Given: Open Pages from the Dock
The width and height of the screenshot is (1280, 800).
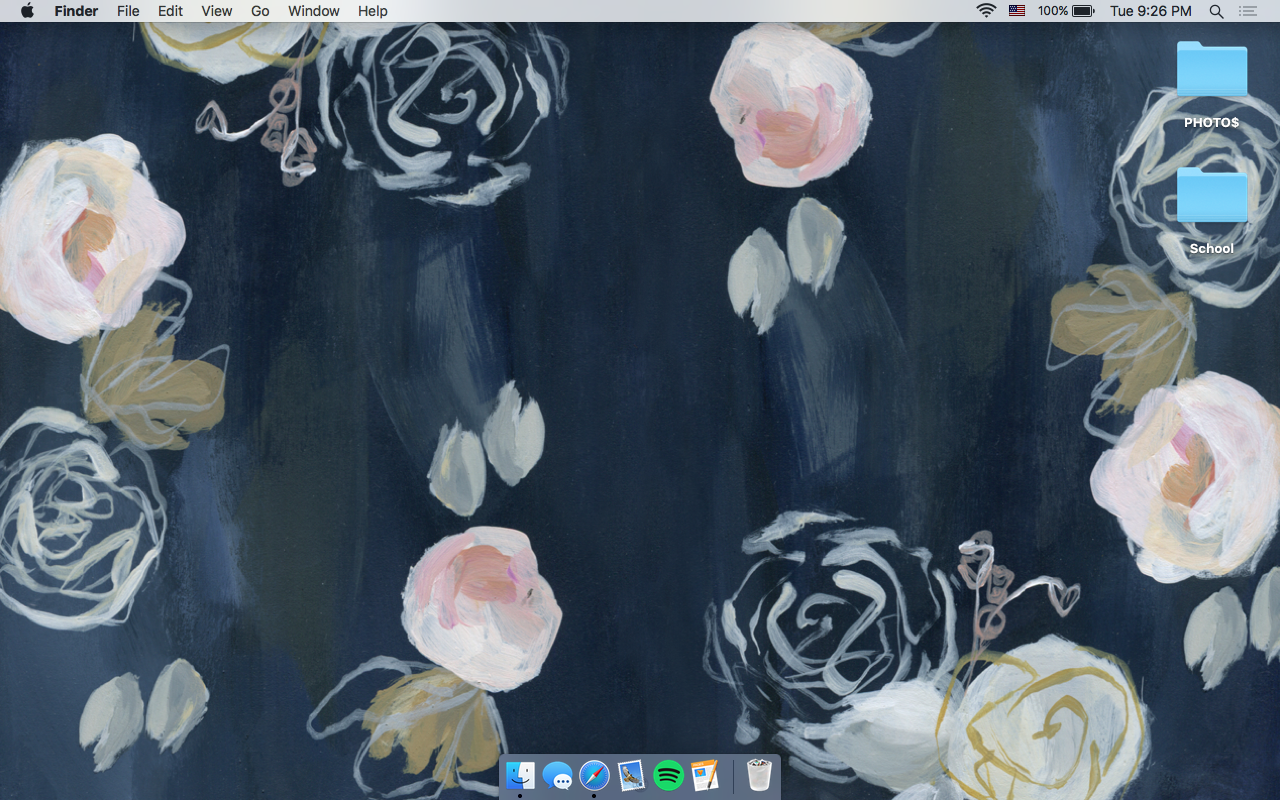Looking at the screenshot, I should coord(705,775).
